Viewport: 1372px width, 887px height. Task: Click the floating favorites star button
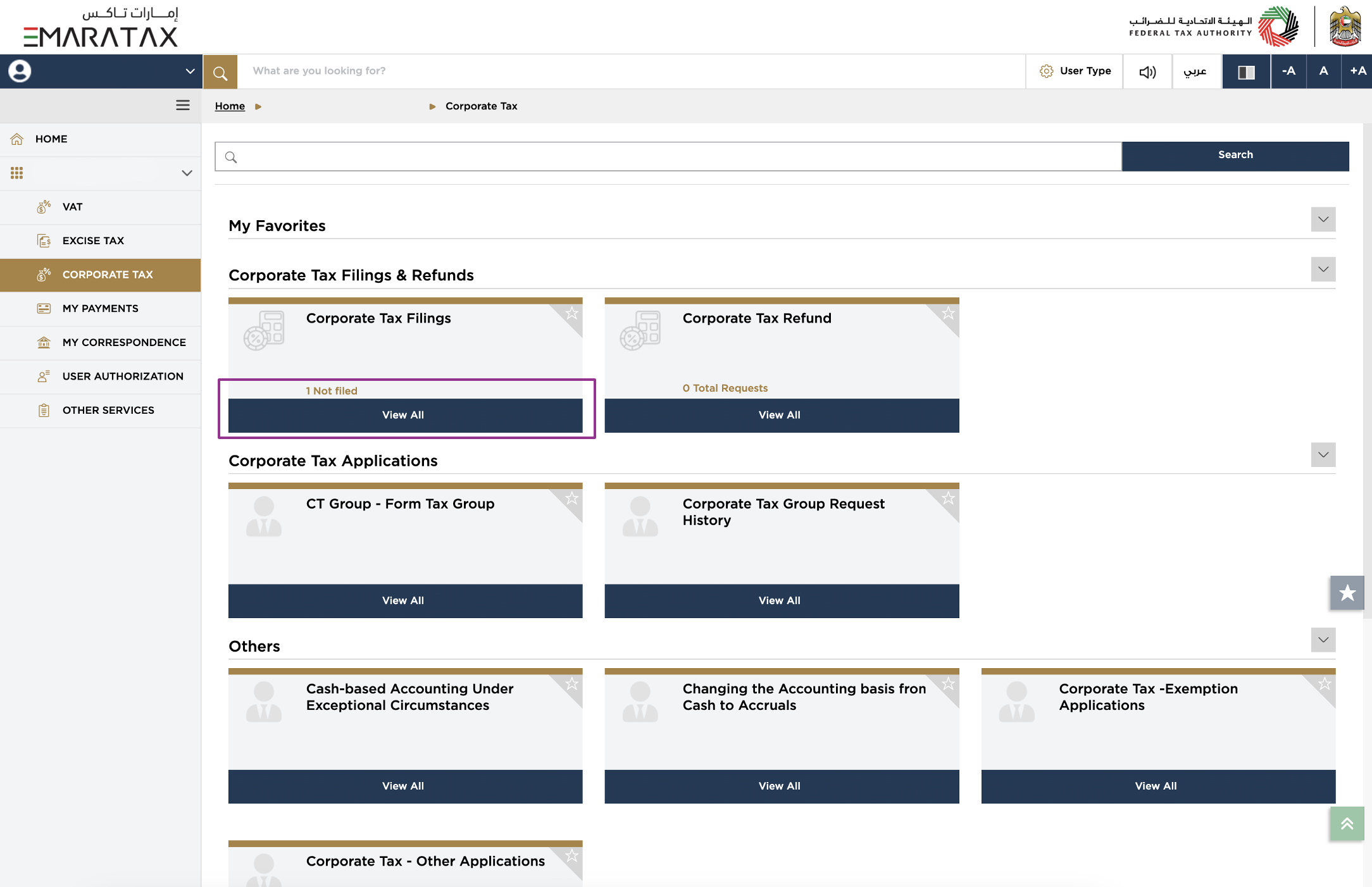[x=1347, y=593]
